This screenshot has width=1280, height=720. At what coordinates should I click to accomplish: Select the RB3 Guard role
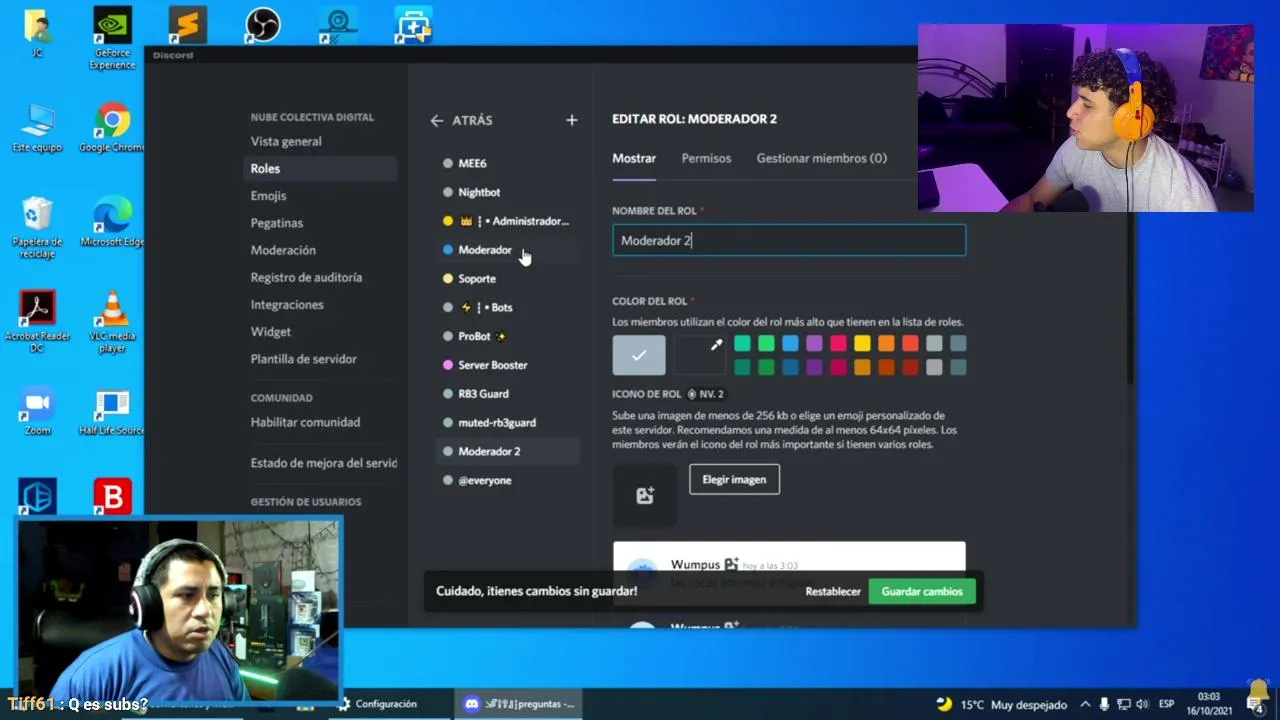pyautogui.click(x=507, y=394)
